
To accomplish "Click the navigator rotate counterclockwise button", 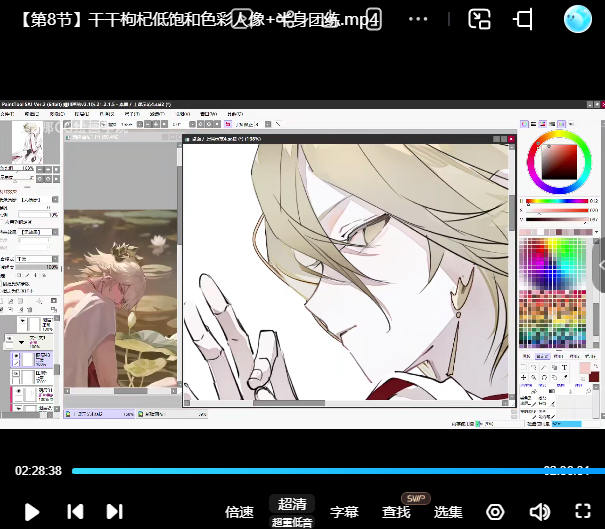I will pos(41,179).
